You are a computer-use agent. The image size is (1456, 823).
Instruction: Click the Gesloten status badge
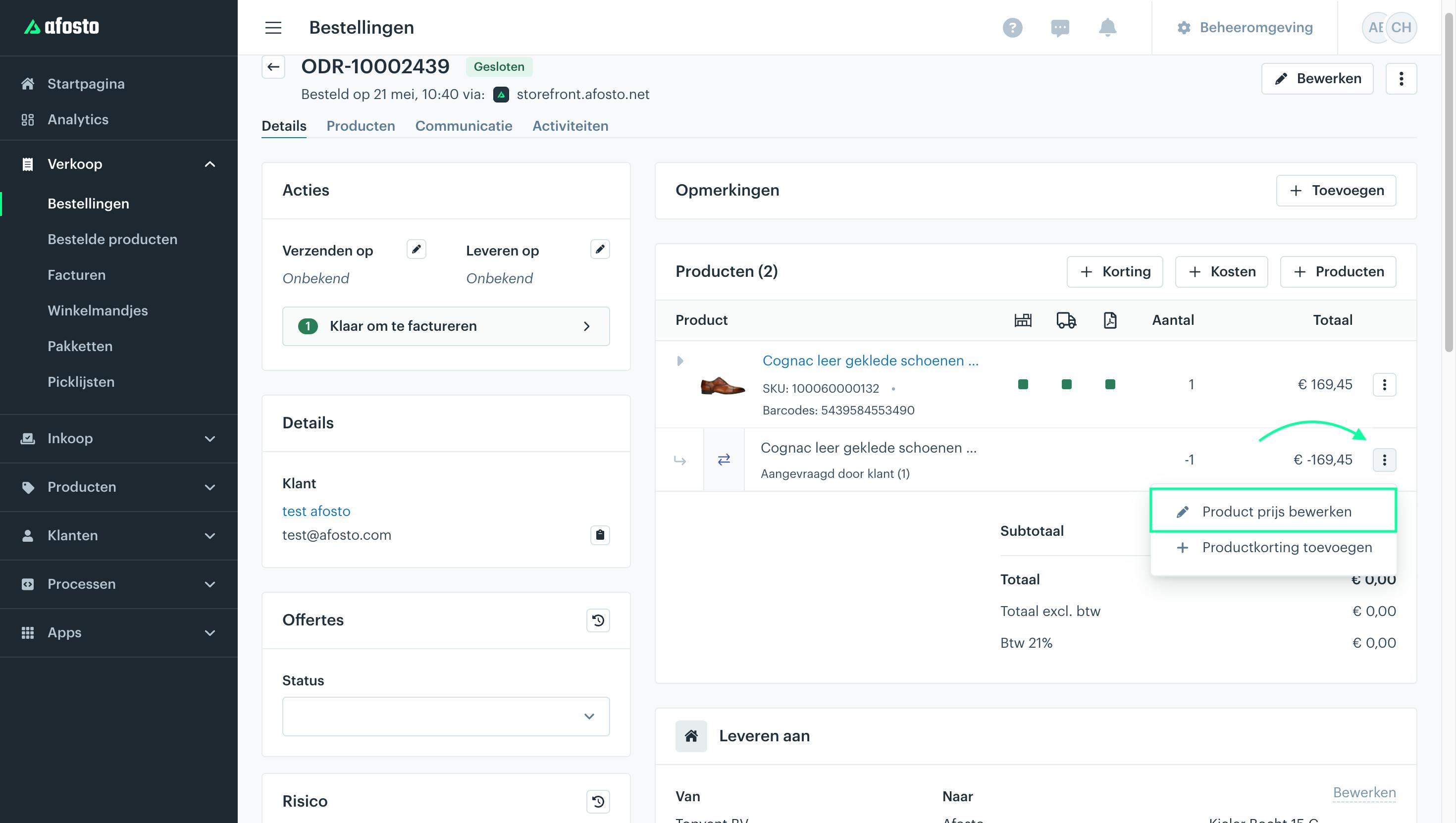pyautogui.click(x=499, y=67)
